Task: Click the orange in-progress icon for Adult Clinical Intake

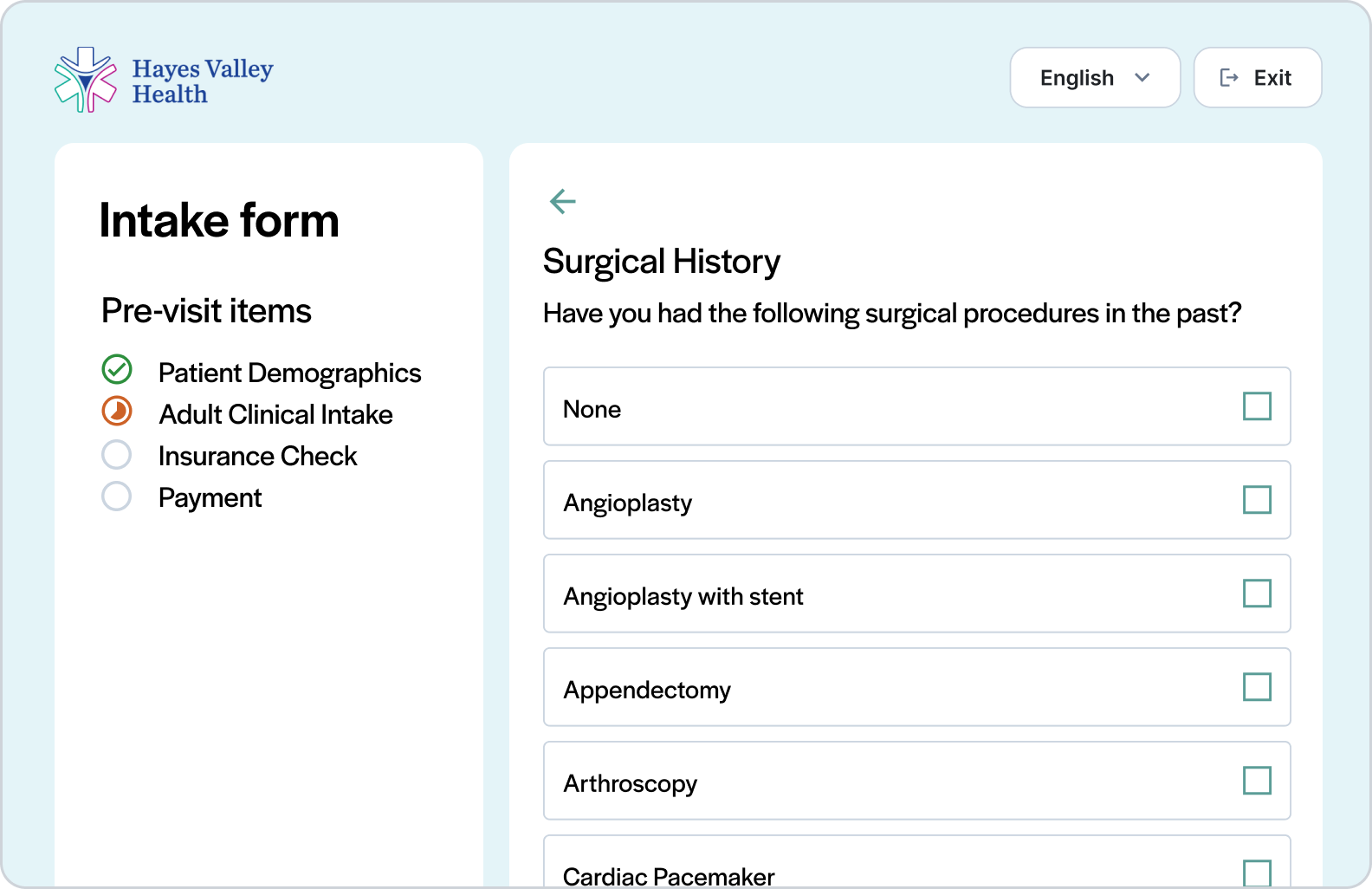Action: tap(117, 411)
